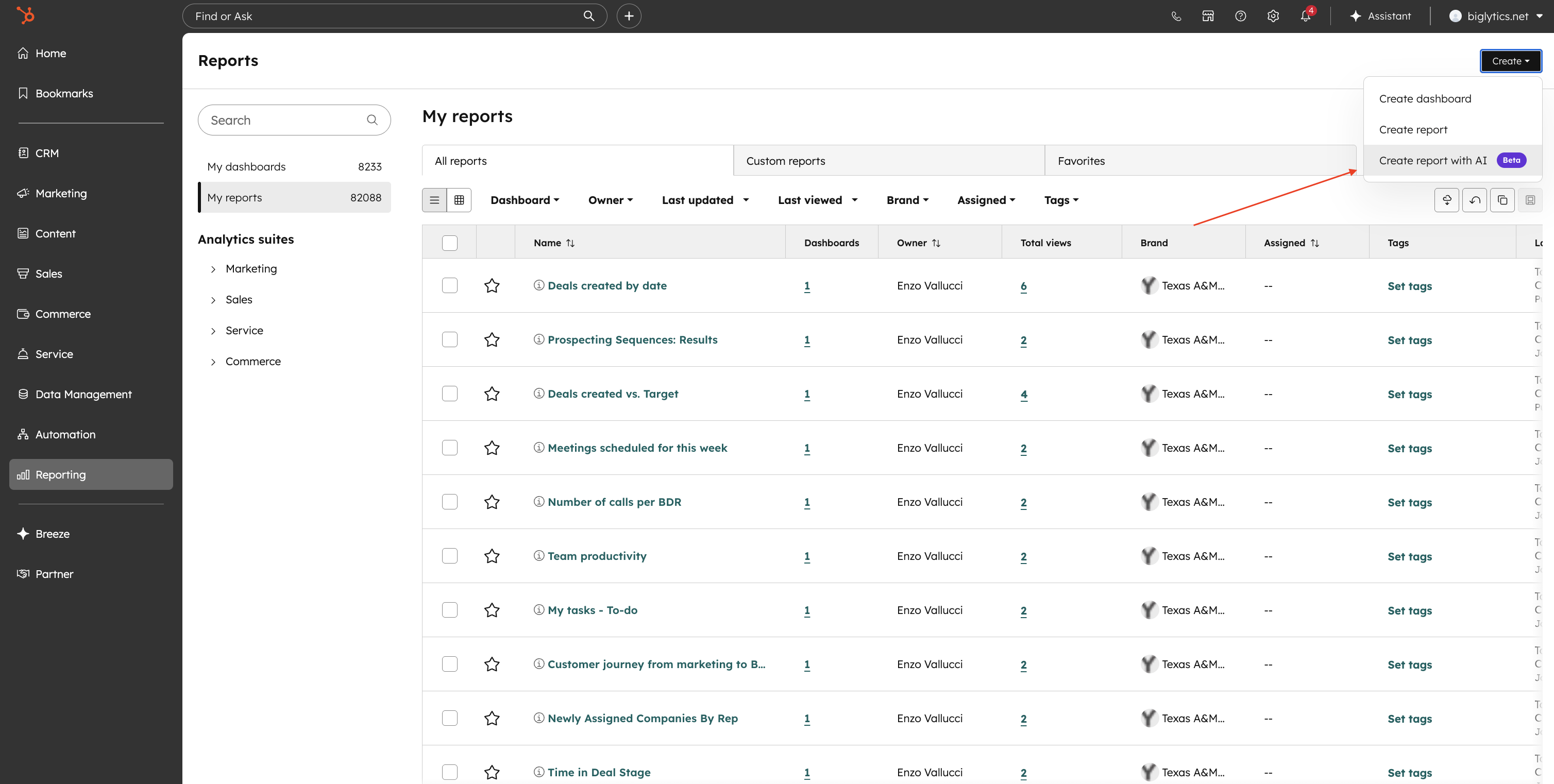Open the Owner filter dropdown

611,200
